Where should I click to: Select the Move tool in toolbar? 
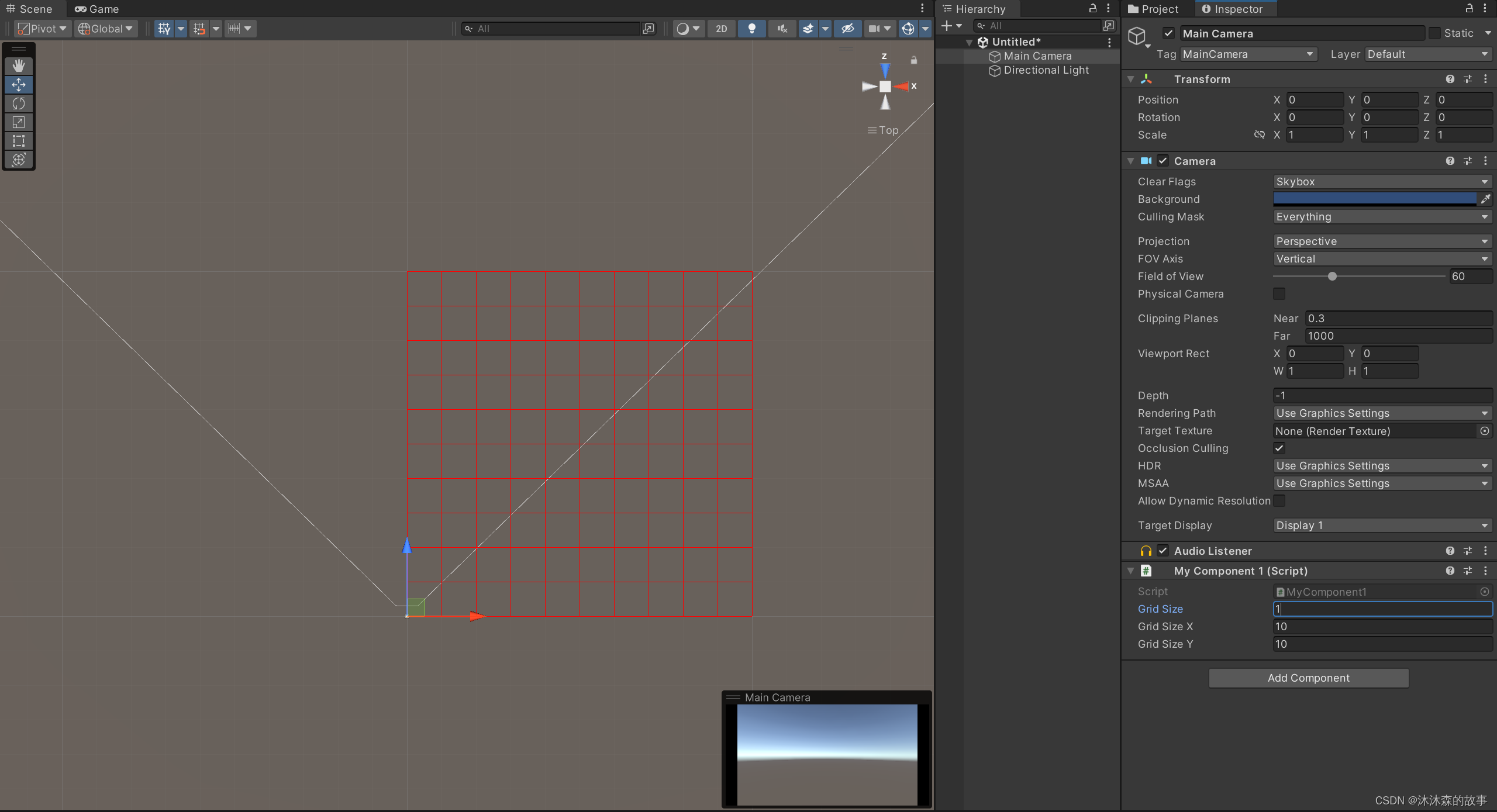coord(18,83)
